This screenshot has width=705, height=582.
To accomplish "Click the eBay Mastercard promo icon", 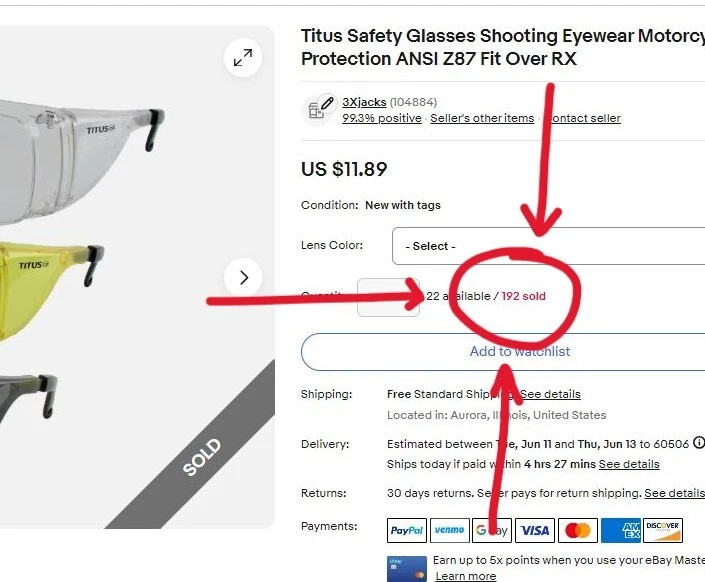I will (406, 568).
